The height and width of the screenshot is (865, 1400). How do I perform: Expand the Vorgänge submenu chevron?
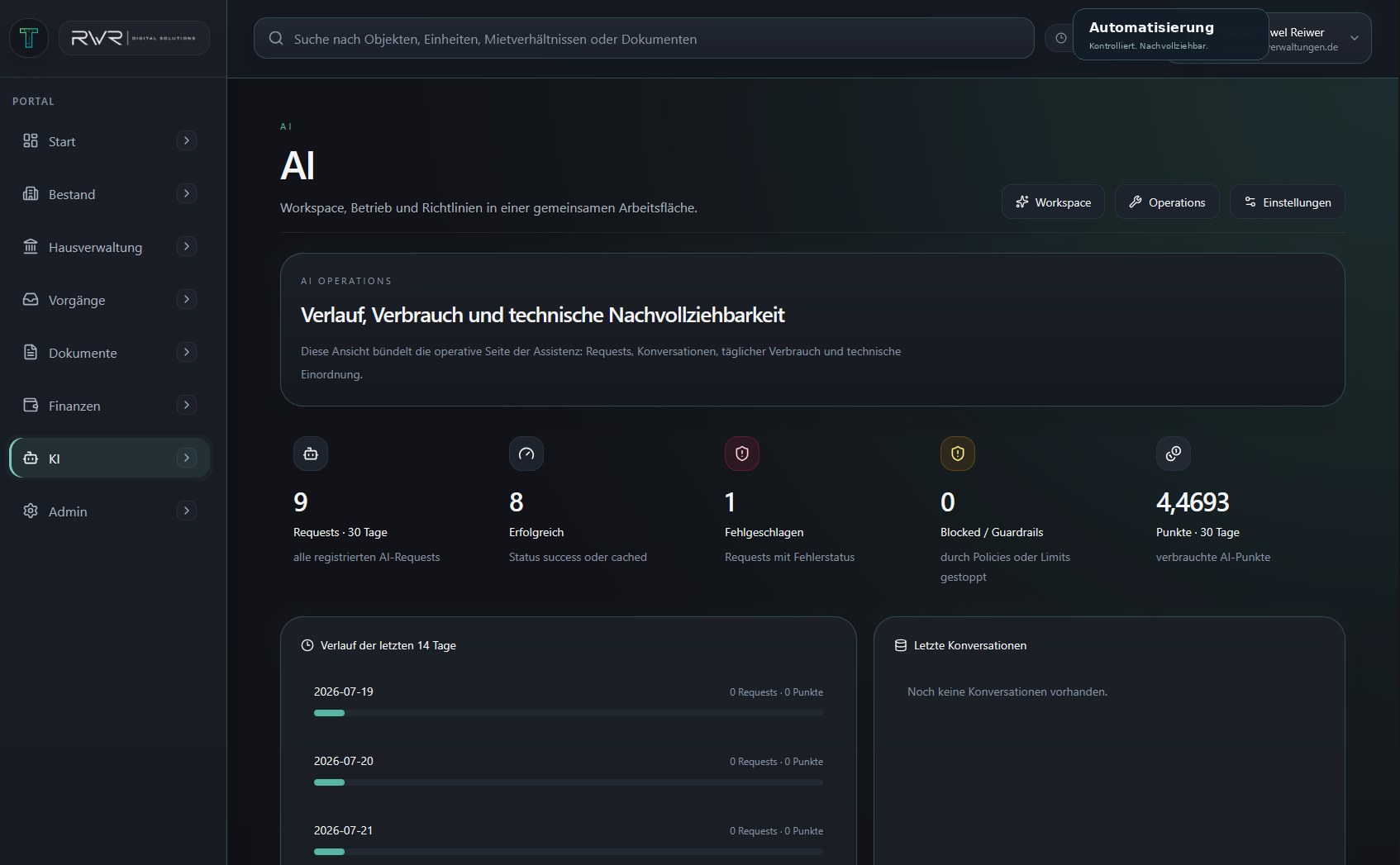(187, 299)
